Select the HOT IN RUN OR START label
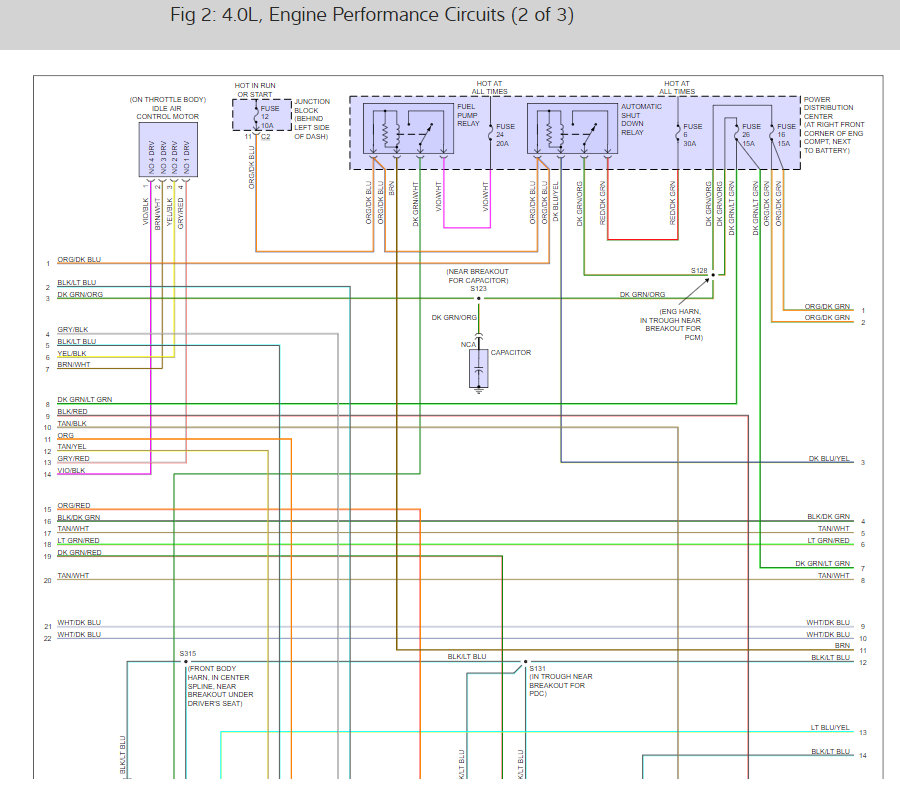 pyautogui.click(x=255, y=90)
